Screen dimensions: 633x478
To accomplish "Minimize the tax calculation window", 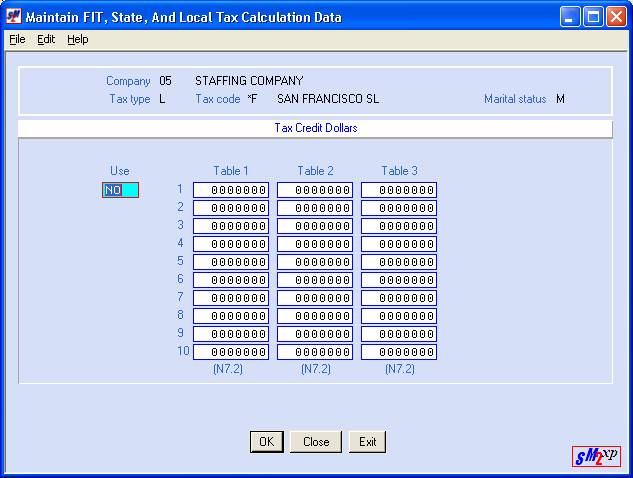I will pyautogui.click(x=569, y=17).
